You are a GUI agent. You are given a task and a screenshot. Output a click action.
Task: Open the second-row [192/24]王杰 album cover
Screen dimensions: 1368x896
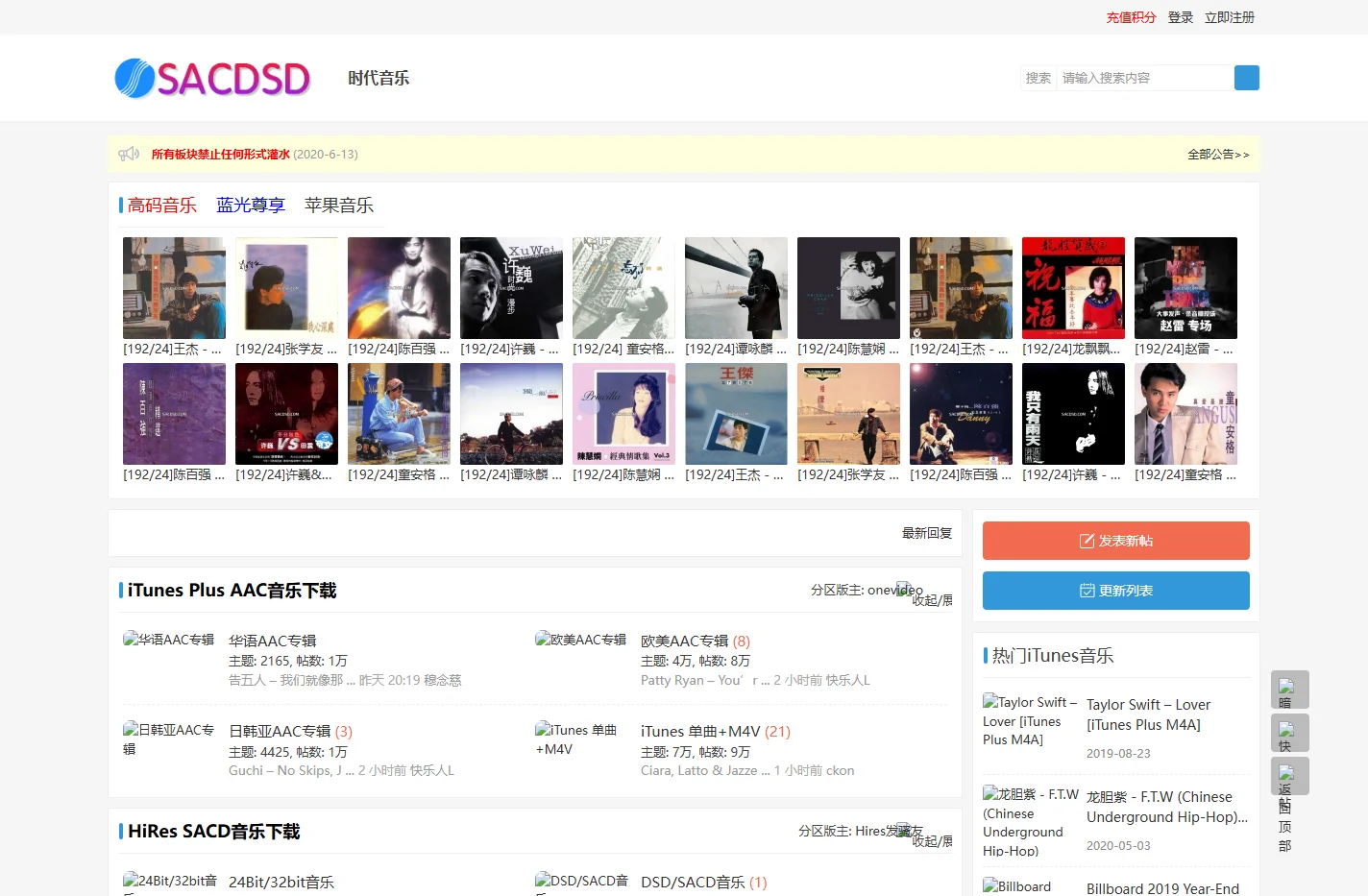pyautogui.click(x=736, y=414)
